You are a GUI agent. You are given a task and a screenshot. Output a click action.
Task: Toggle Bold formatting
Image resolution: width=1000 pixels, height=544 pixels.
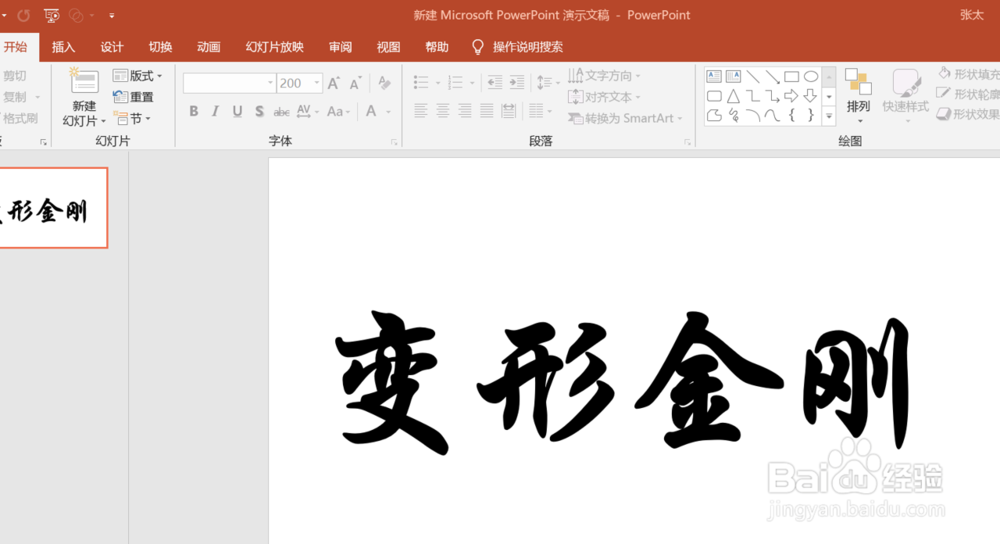click(193, 111)
